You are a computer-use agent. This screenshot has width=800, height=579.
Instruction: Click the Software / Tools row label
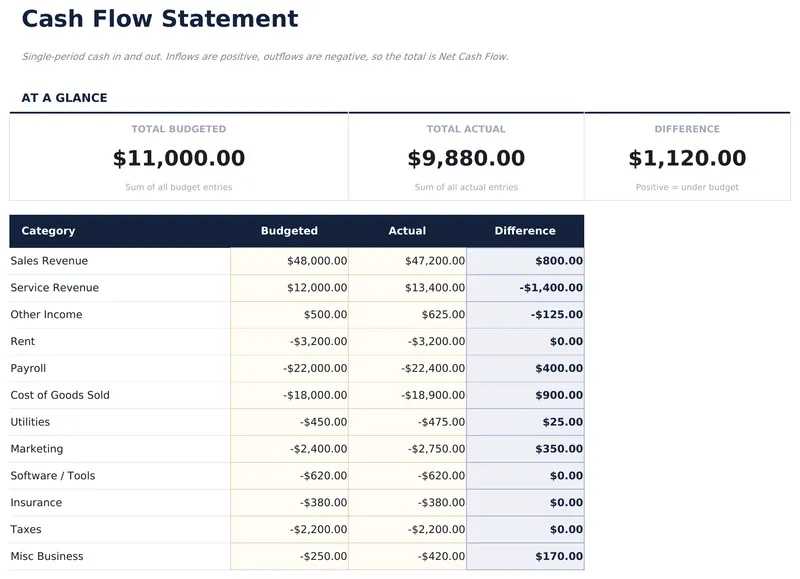point(53,476)
